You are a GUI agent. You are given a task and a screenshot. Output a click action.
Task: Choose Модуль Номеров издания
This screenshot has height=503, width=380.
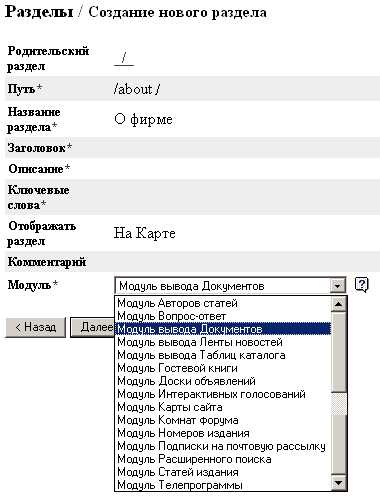coord(223,433)
